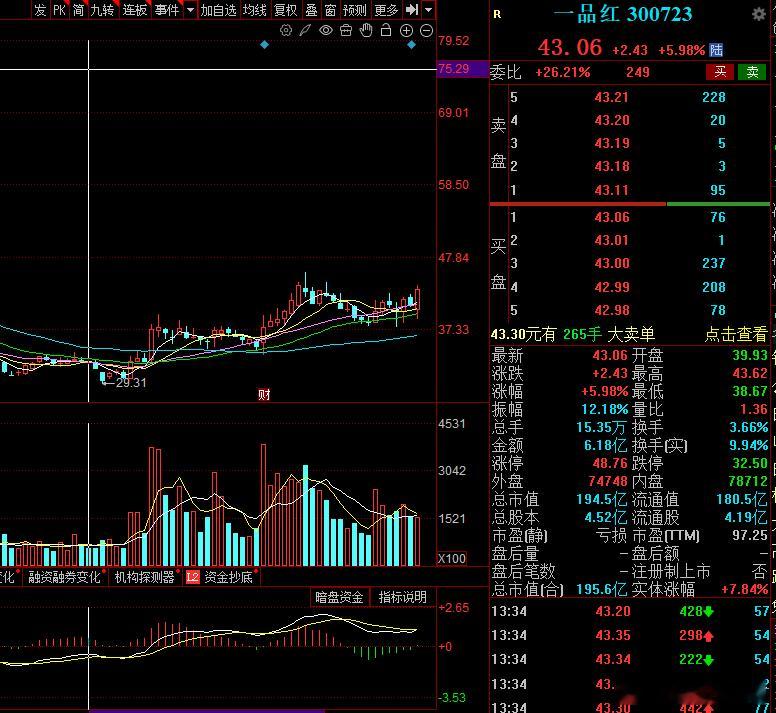This screenshot has height=713, width=776.
Task: Toggle 复权 price adjustment
Action: (x=286, y=10)
